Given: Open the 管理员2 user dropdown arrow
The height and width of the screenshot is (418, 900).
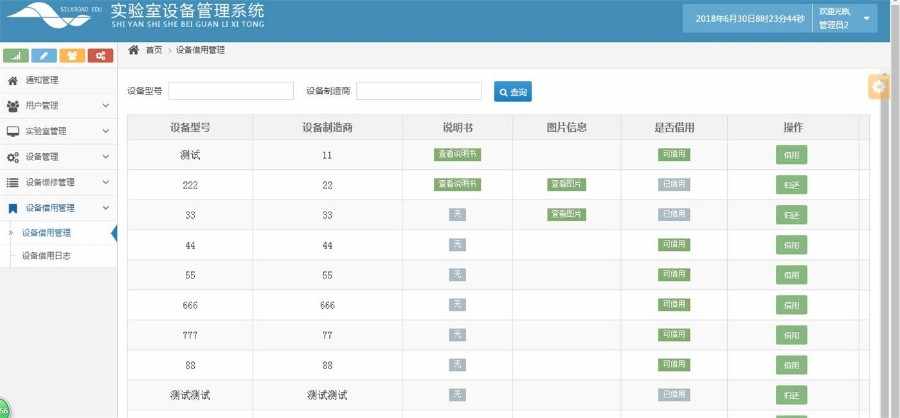Looking at the screenshot, I should [x=866, y=18].
